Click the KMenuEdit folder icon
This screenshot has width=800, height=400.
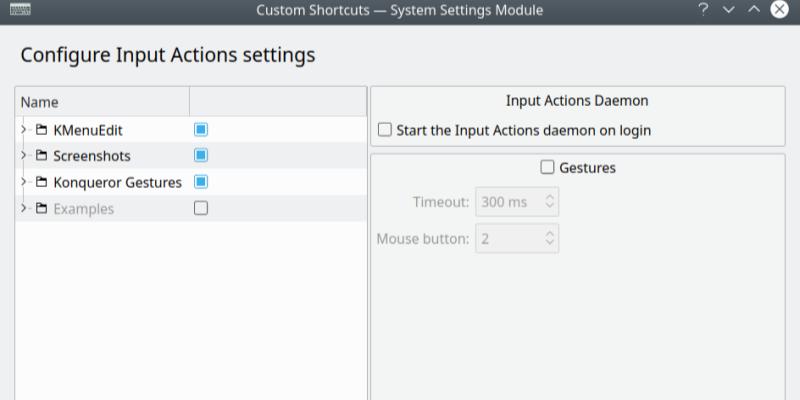pos(41,130)
